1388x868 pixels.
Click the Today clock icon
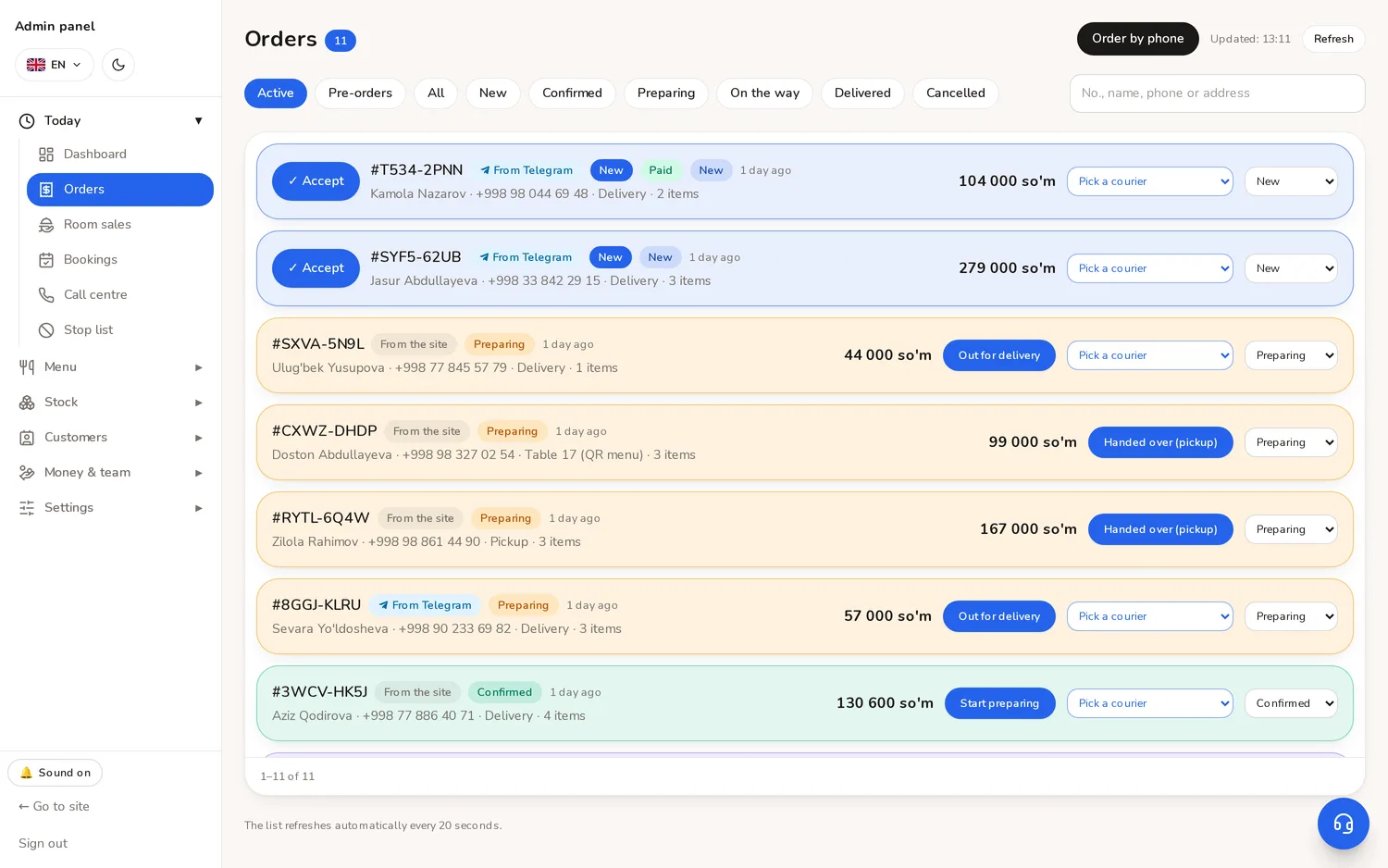(27, 121)
